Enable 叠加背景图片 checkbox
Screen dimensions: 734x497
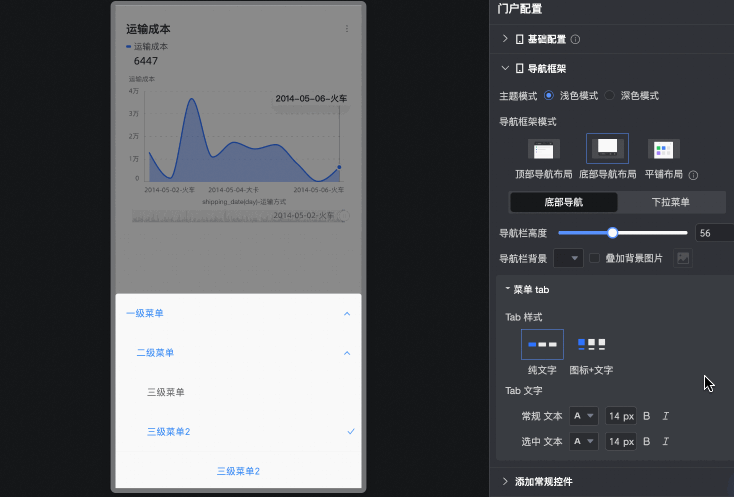[x=594, y=258]
